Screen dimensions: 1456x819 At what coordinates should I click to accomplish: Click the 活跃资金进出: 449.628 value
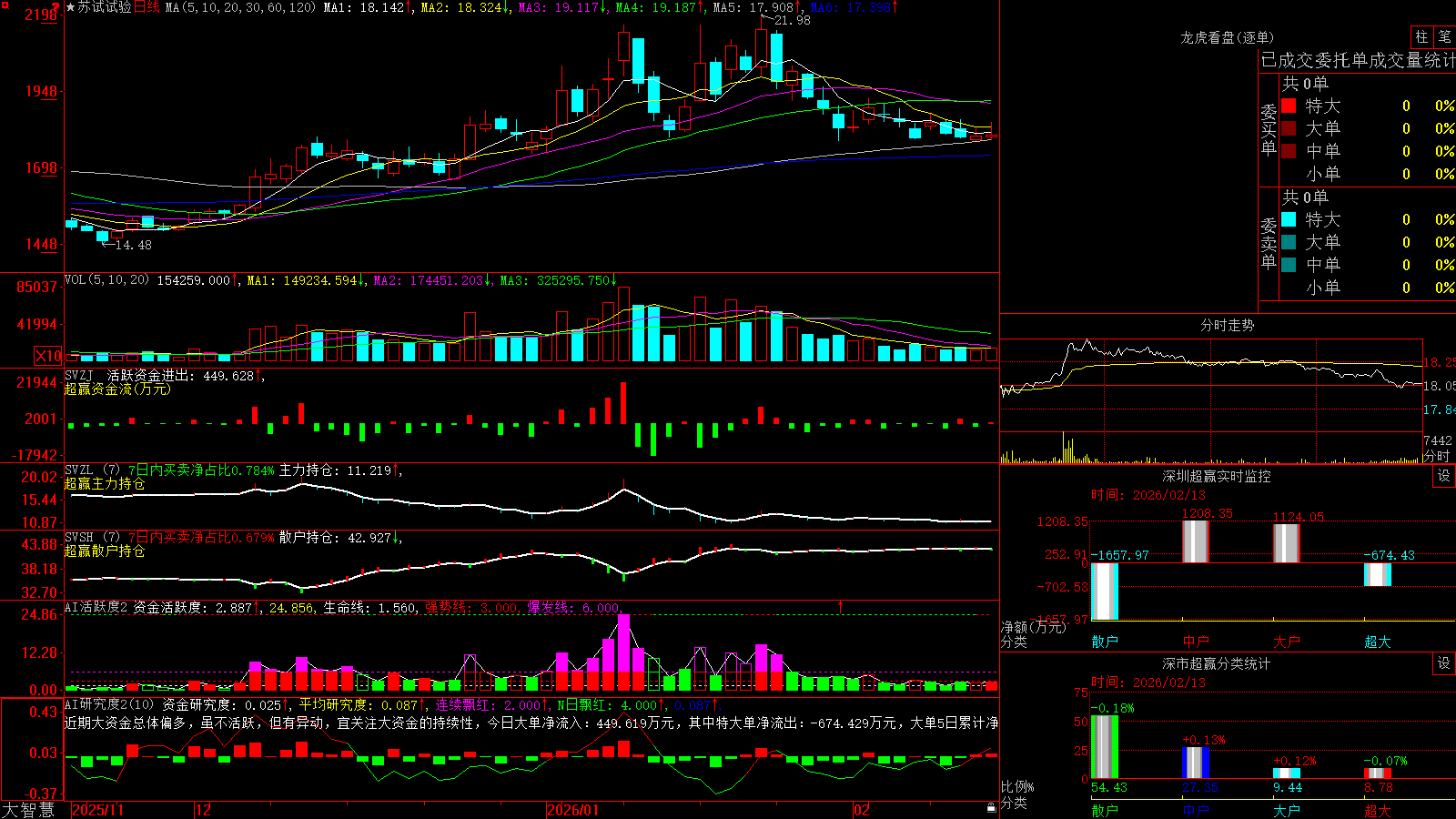click(x=181, y=376)
